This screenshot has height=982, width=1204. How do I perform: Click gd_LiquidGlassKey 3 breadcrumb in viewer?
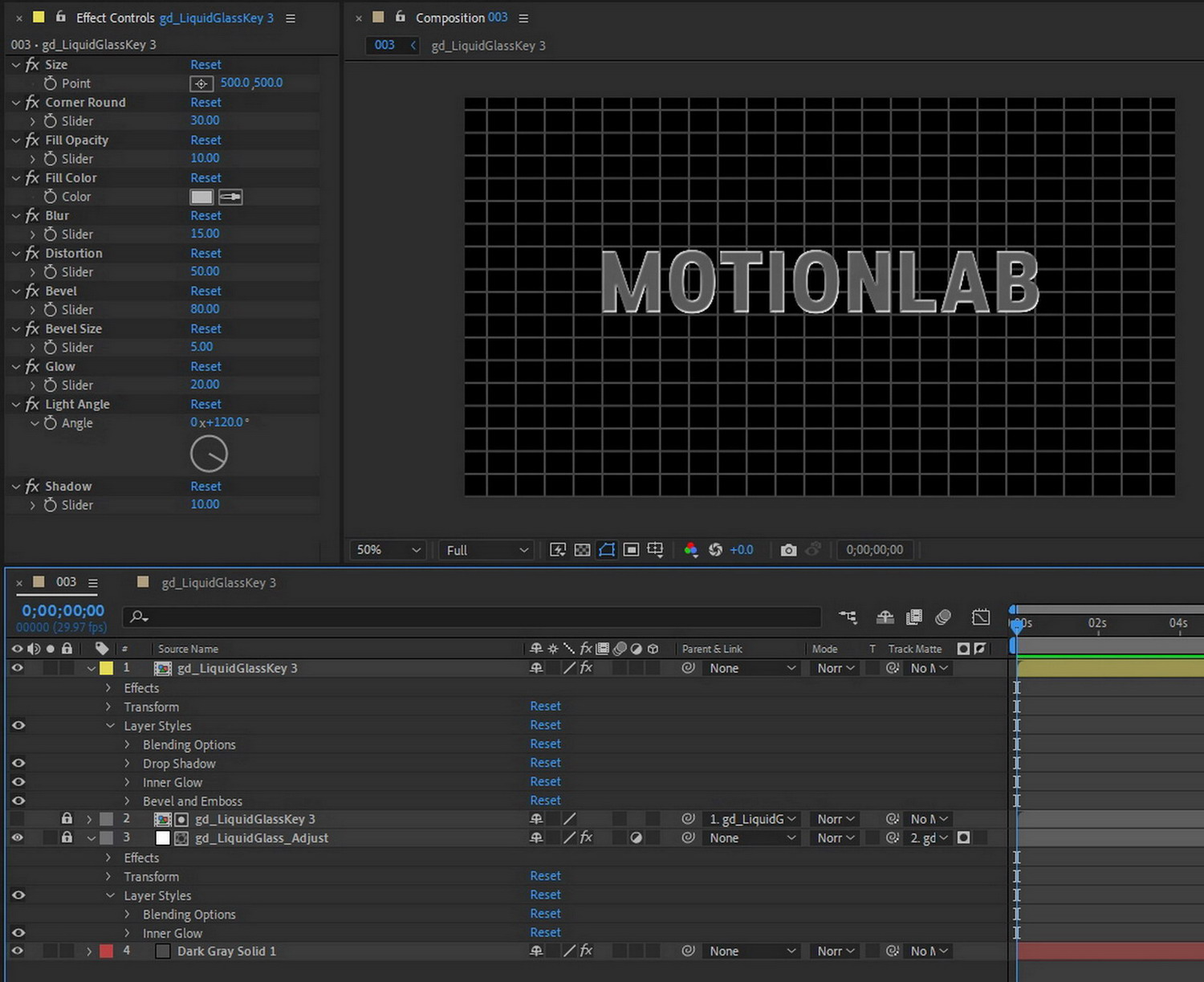click(x=488, y=46)
